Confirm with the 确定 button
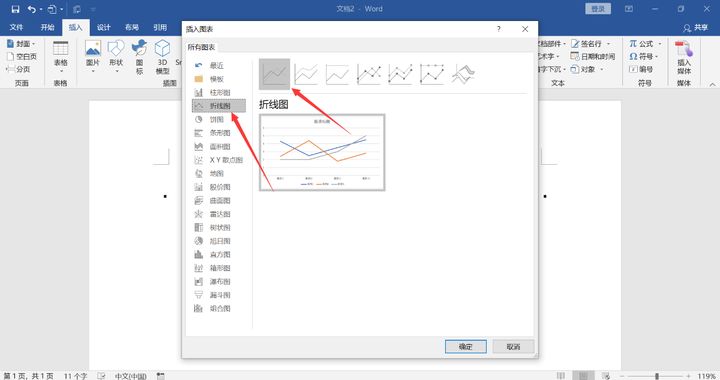Viewport: 720px width, 380px height. (466, 346)
